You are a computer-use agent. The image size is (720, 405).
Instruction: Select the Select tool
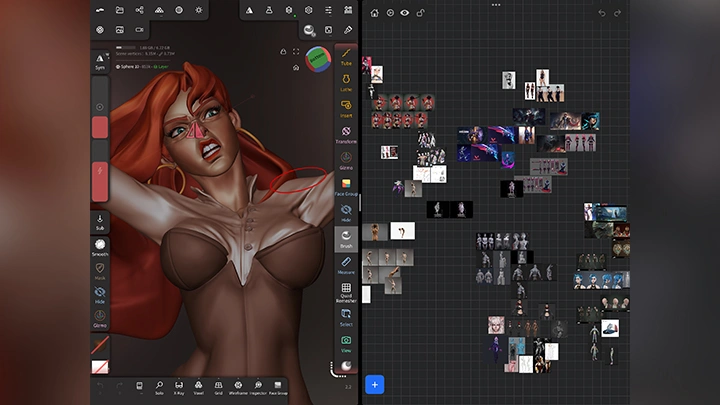(346, 318)
